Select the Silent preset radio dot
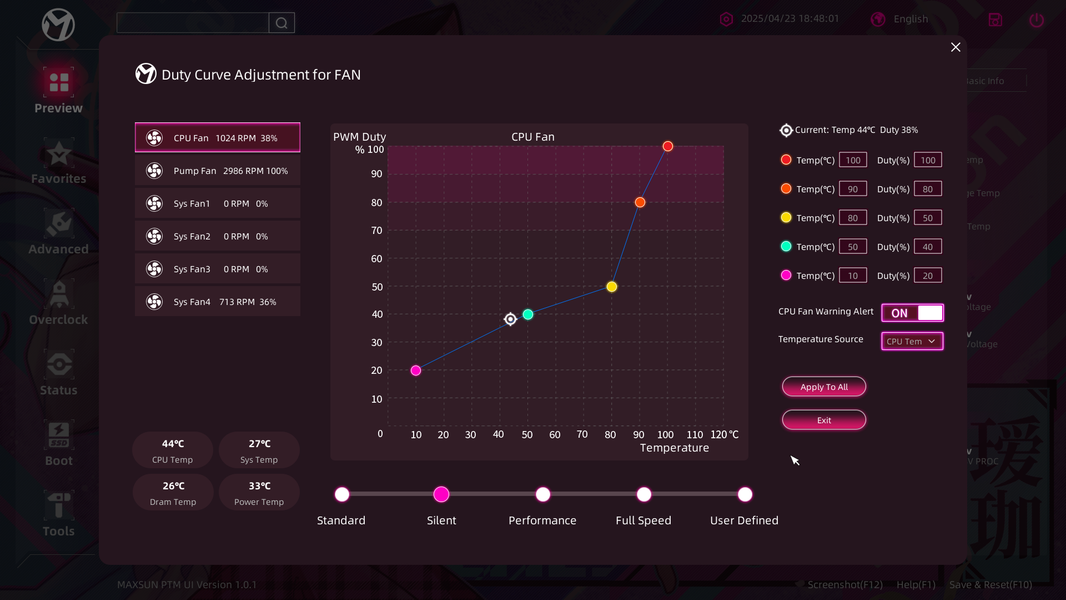 (x=441, y=495)
